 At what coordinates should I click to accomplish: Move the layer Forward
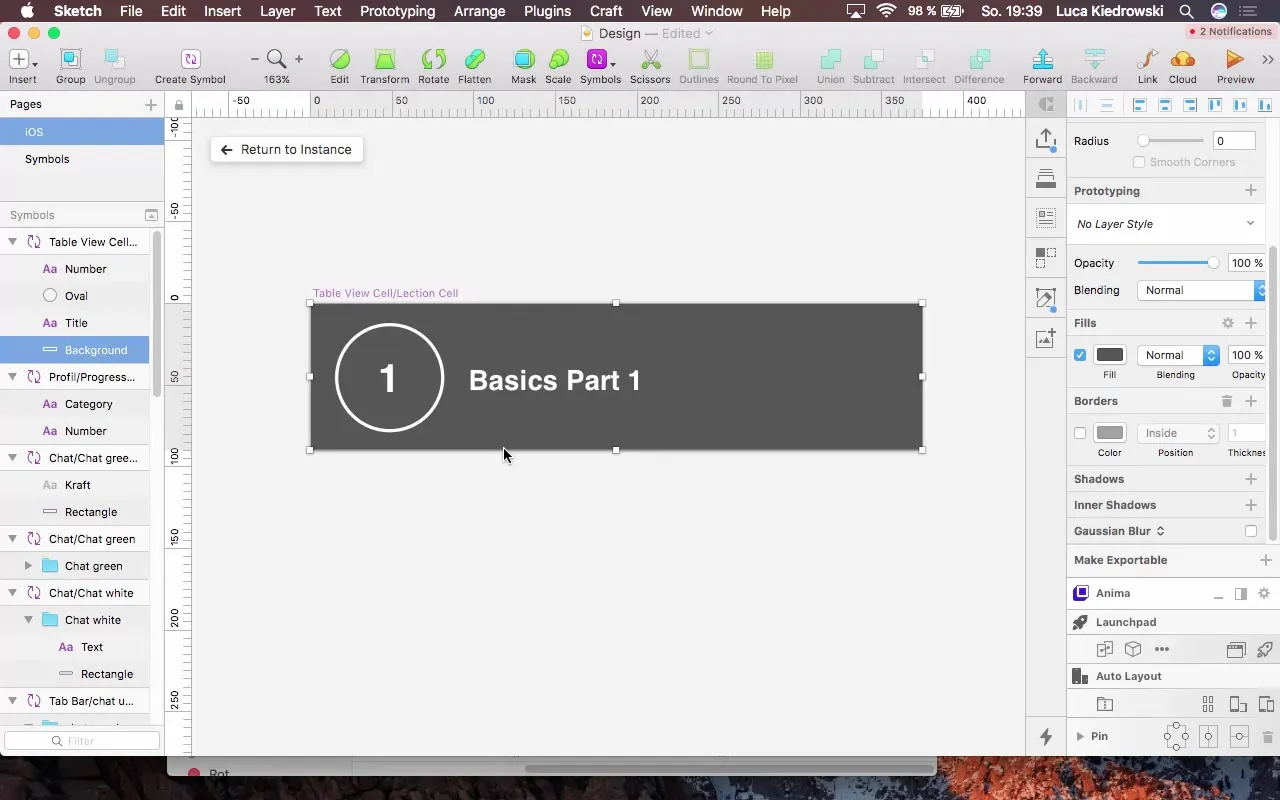1042,65
